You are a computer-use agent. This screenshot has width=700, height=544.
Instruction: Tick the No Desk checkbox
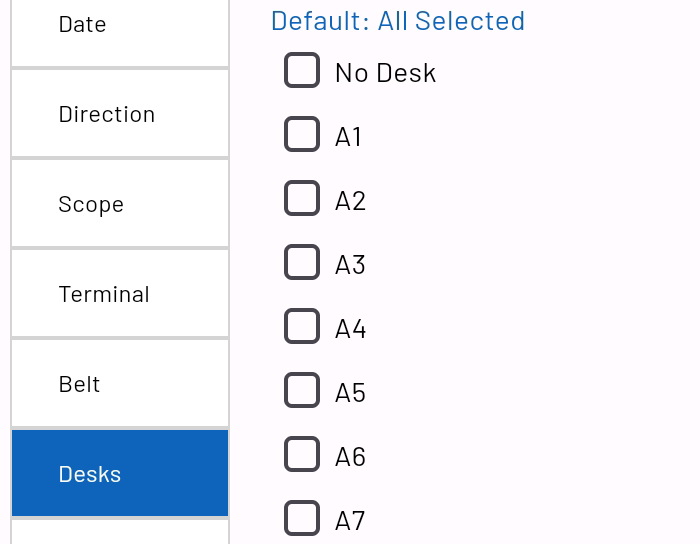click(x=302, y=71)
